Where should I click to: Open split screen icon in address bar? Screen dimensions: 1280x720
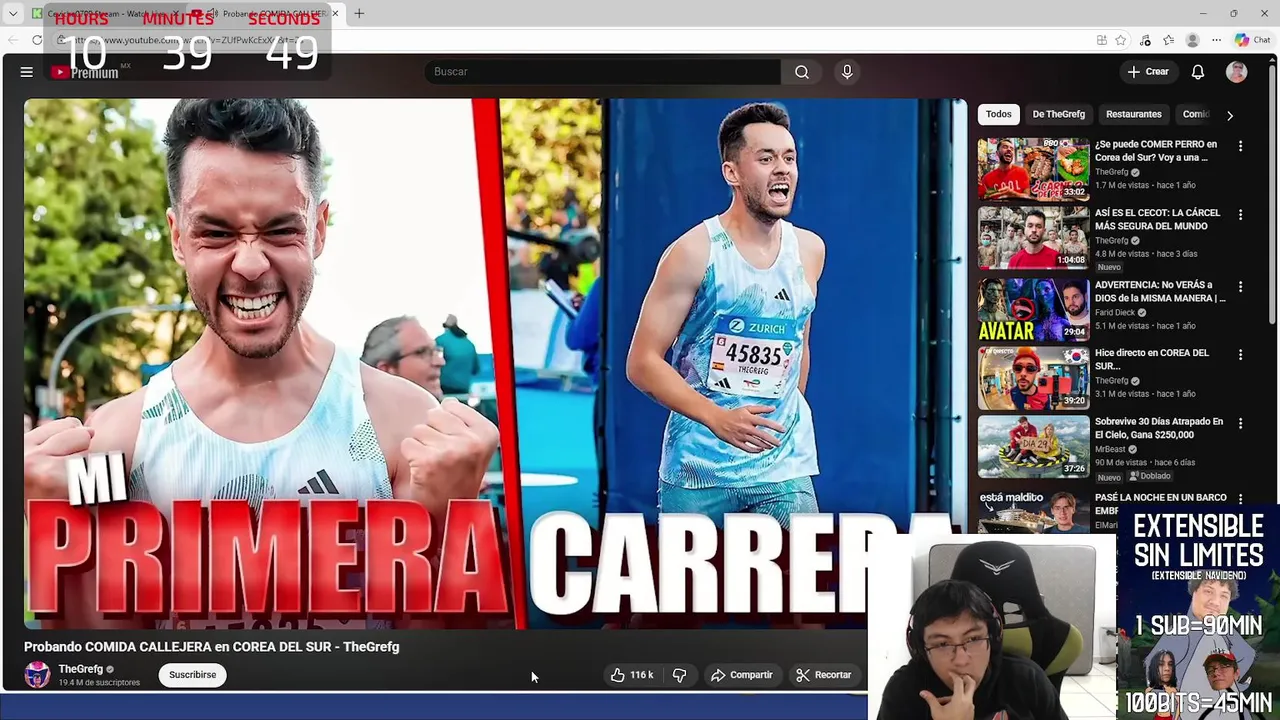coord(1101,40)
